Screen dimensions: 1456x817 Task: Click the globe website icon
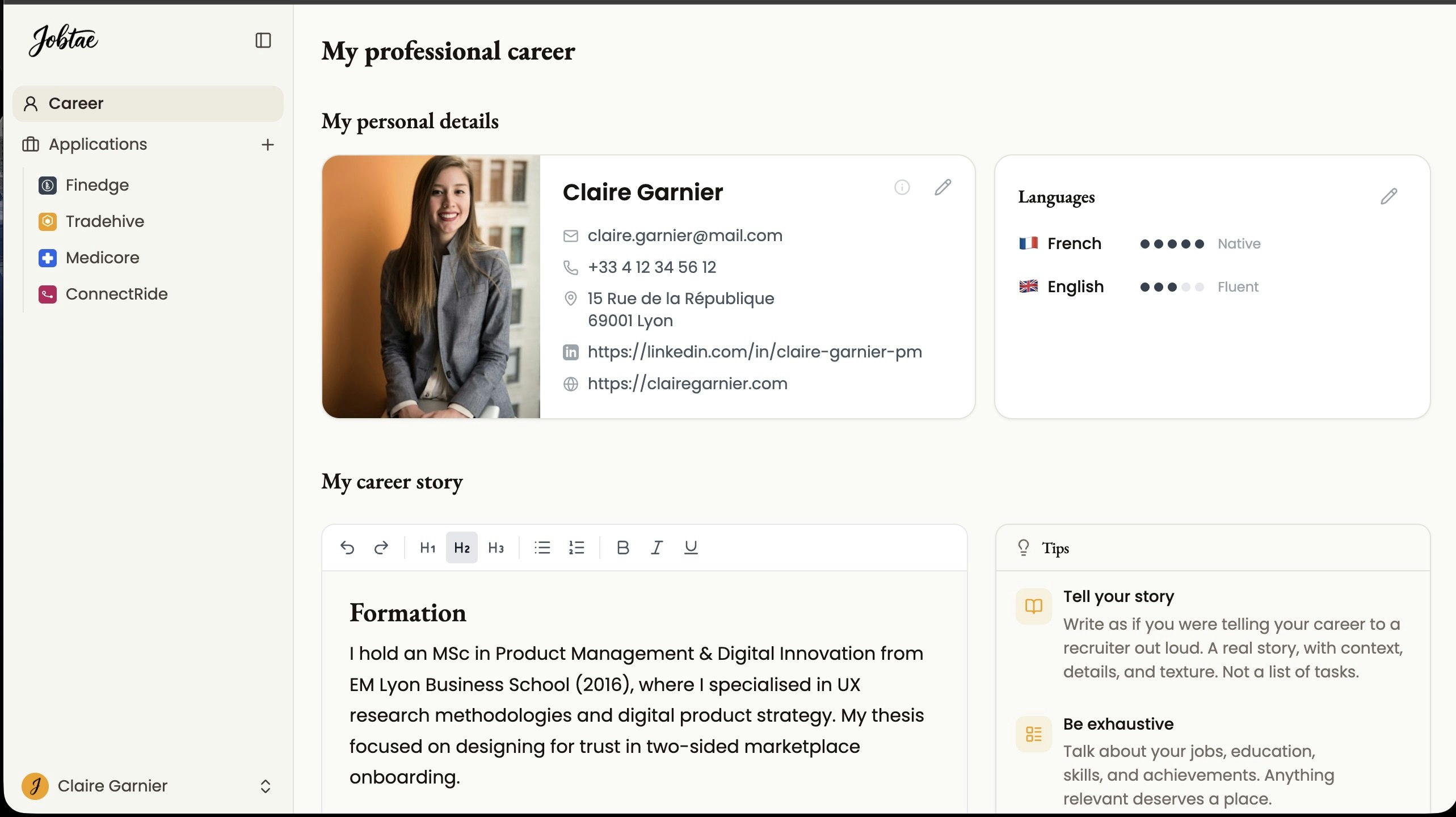click(570, 384)
